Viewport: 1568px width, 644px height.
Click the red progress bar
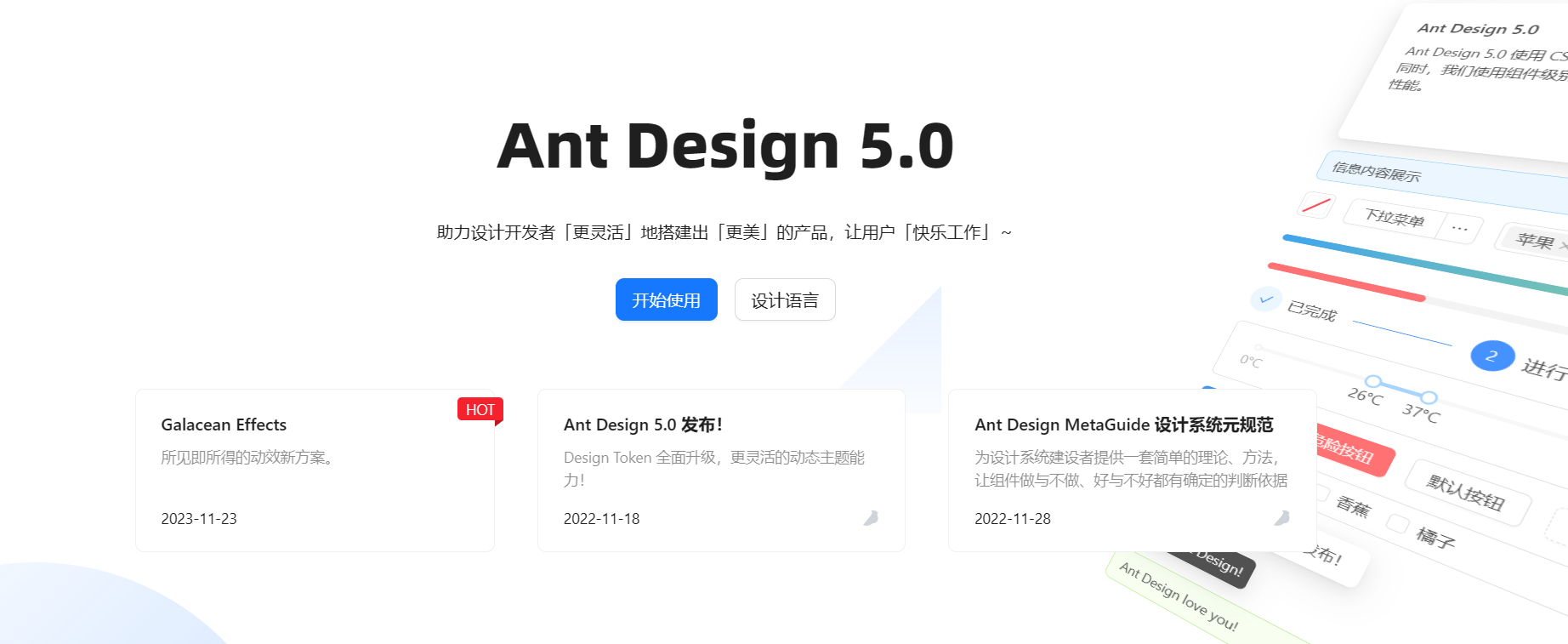pyautogui.click(x=1346, y=282)
